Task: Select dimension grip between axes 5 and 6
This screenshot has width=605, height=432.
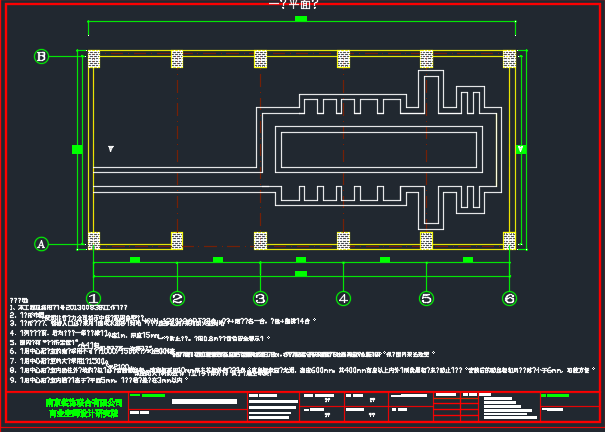Action: pos(468,260)
